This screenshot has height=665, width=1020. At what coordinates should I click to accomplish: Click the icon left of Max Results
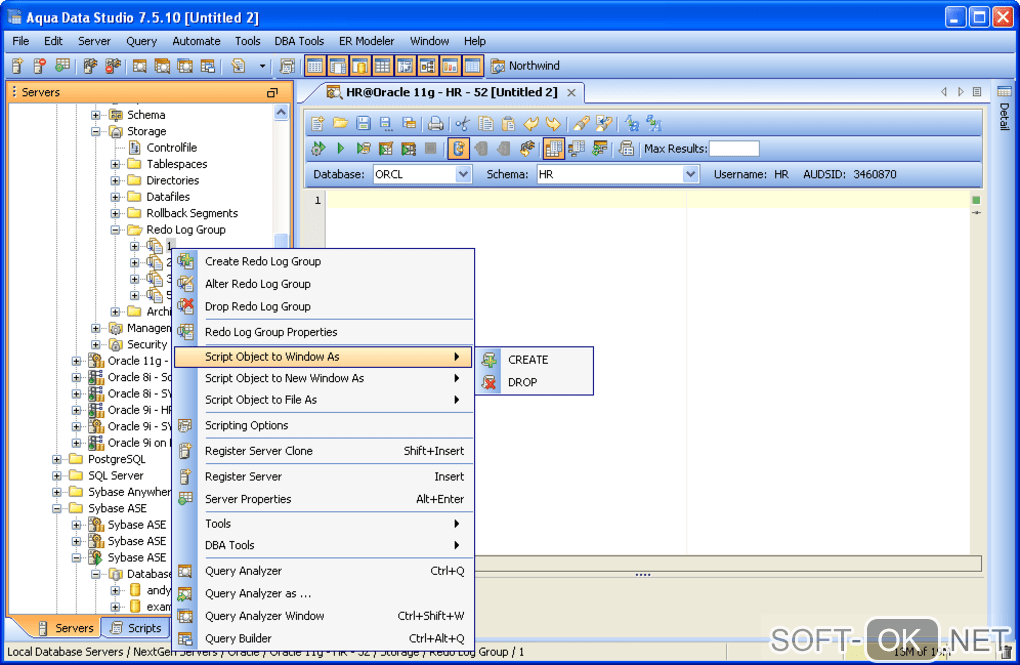click(x=626, y=148)
